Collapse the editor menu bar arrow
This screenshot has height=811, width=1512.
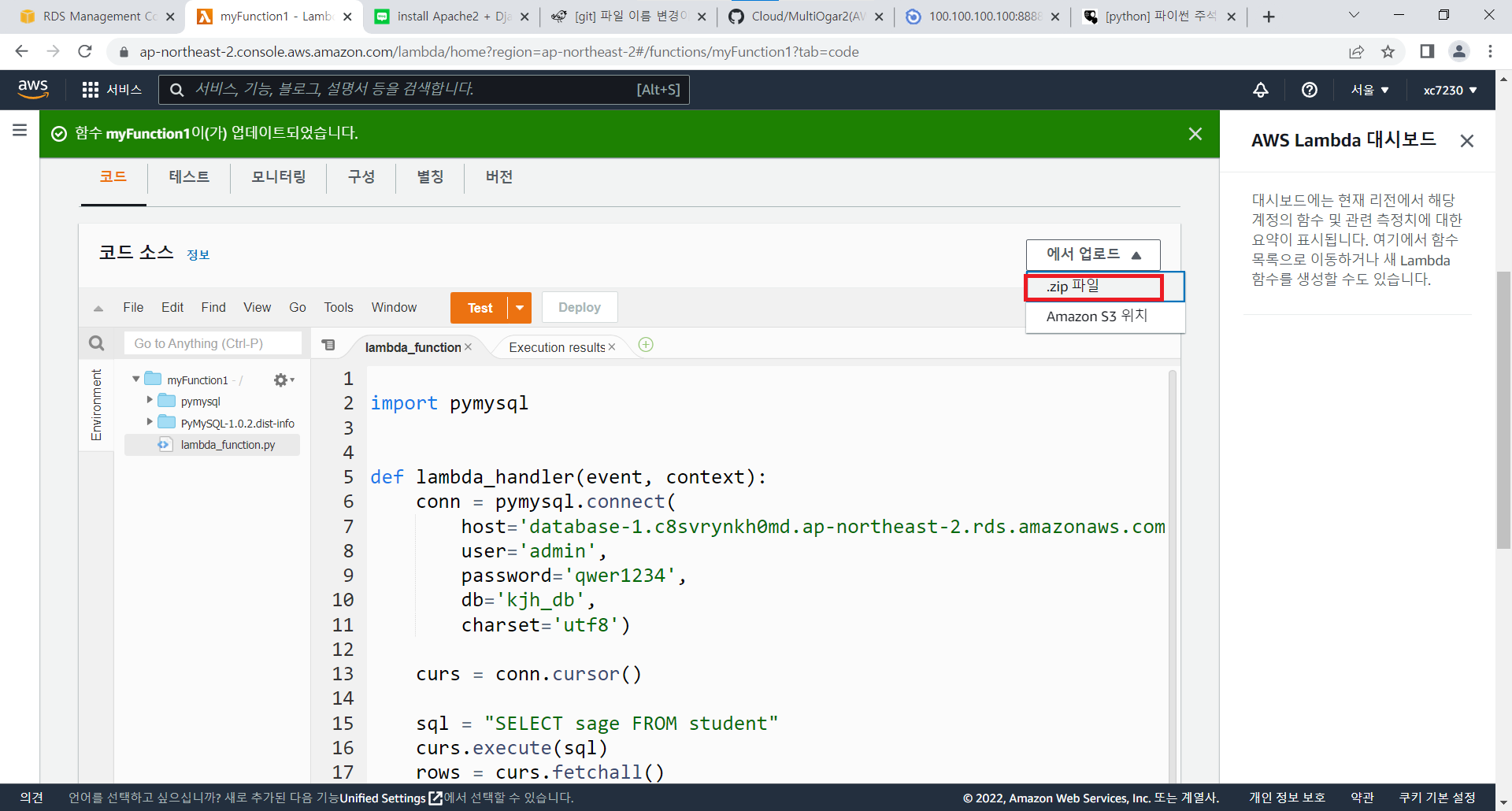[98, 309]
